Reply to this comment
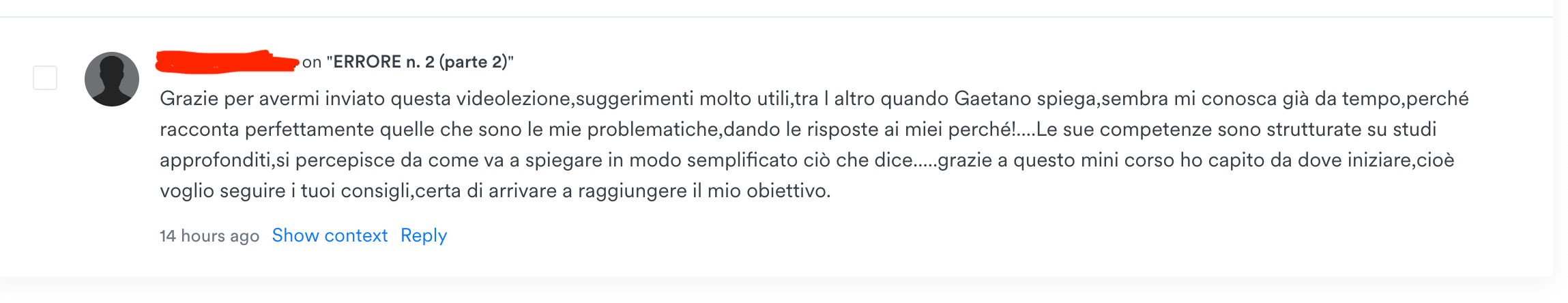The height and width of the screenshot is (303, 1568). click(424, 235)
